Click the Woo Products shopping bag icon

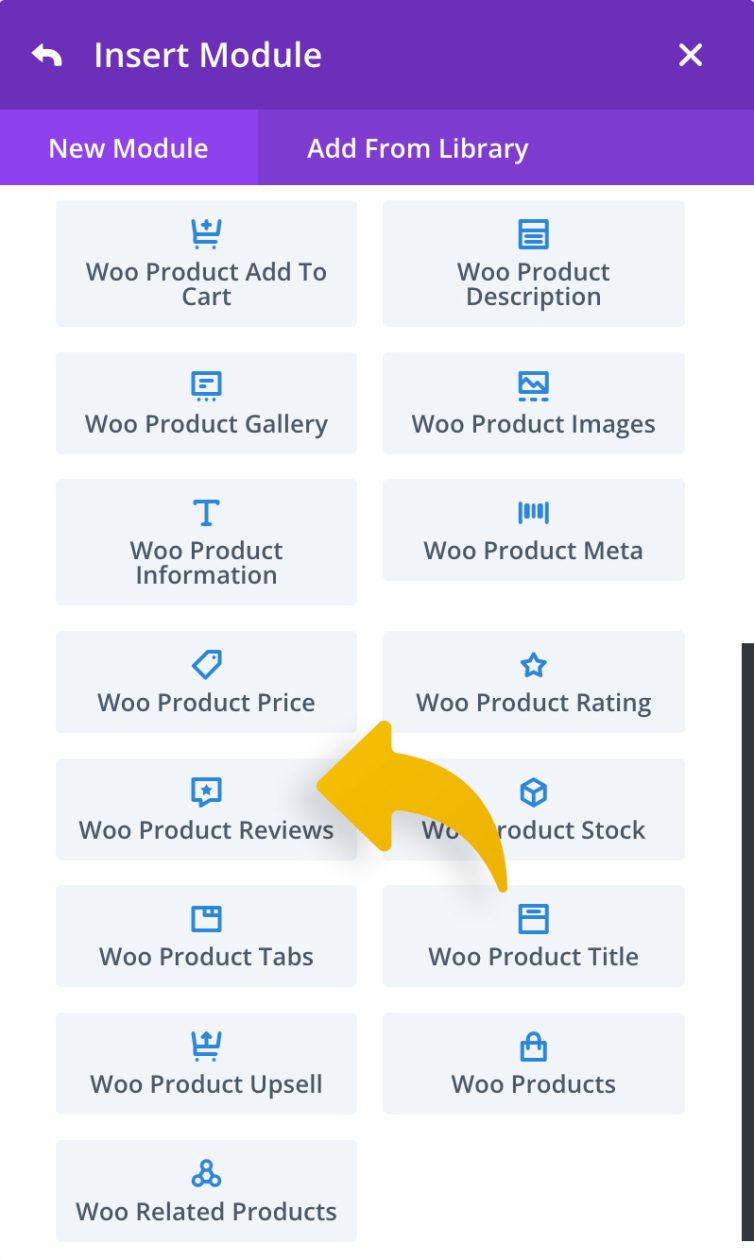(533, 1046)
